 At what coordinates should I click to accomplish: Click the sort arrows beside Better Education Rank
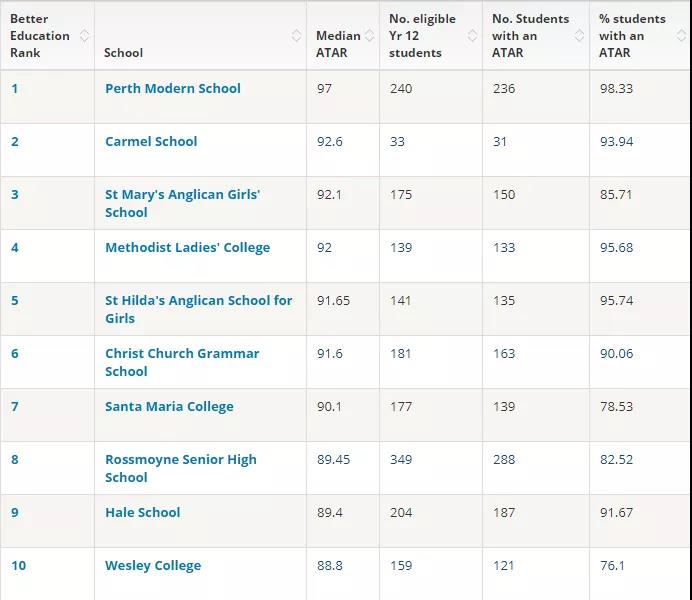(84, 36)
